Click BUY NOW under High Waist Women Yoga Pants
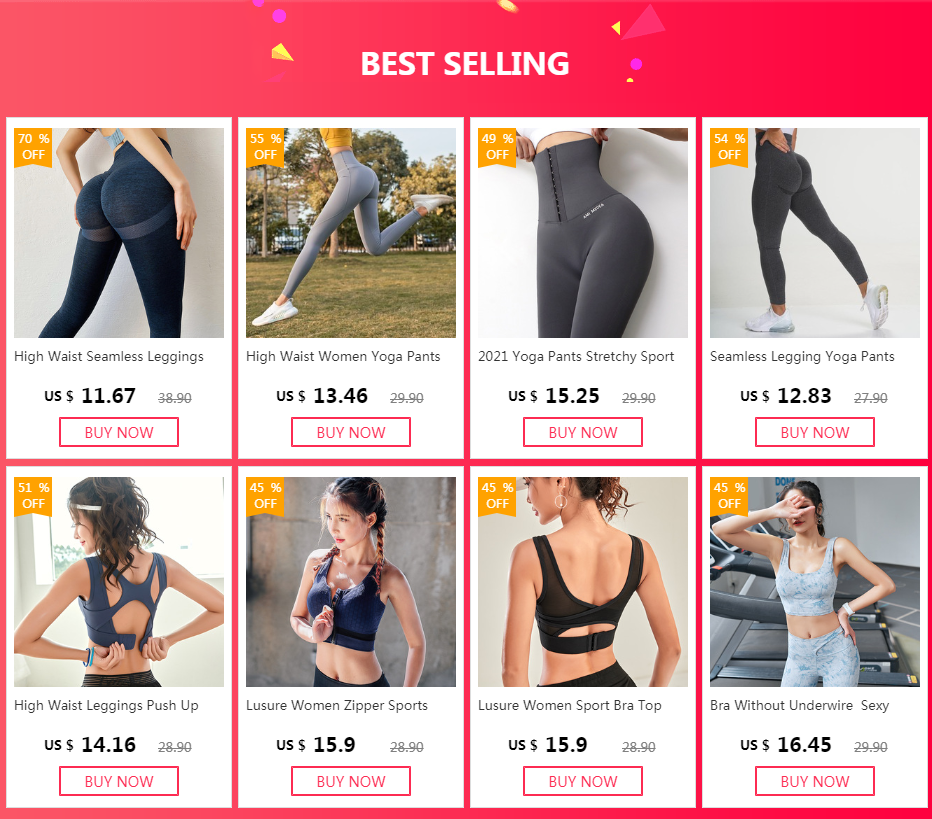This screenshot has height=819, width=932. point(351,432)
